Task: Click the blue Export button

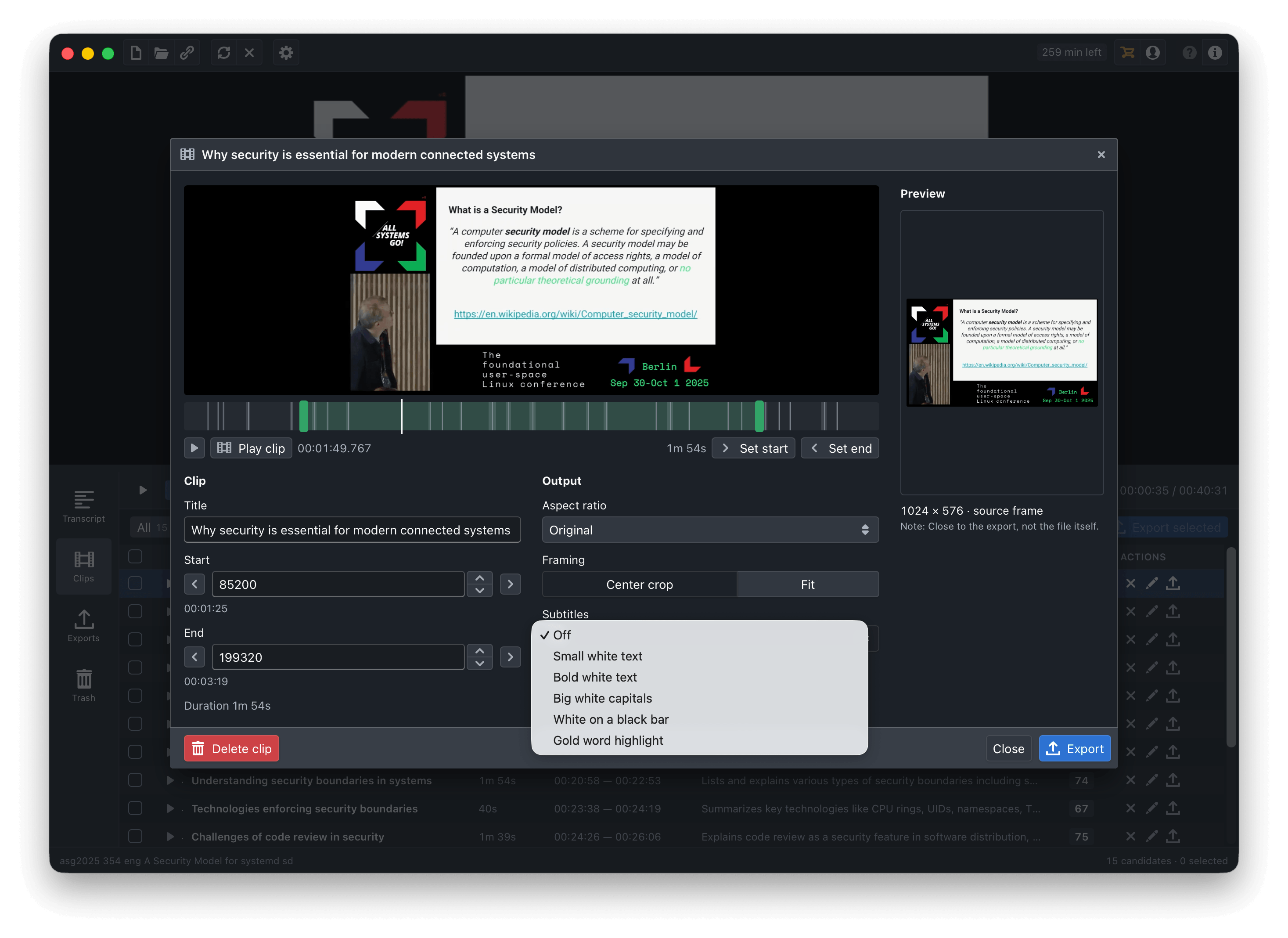Action: point(1075,748)
